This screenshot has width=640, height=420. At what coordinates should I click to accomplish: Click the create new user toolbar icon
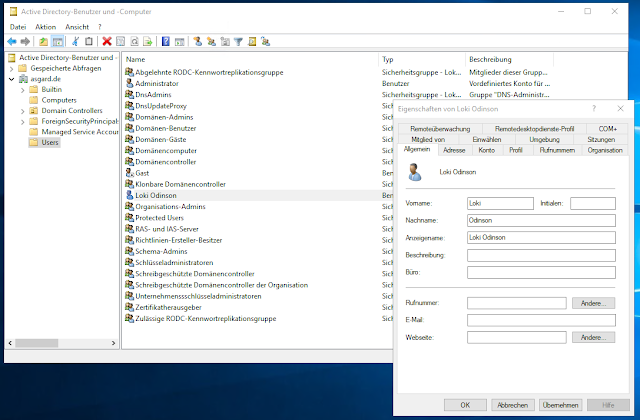[196, 42]
